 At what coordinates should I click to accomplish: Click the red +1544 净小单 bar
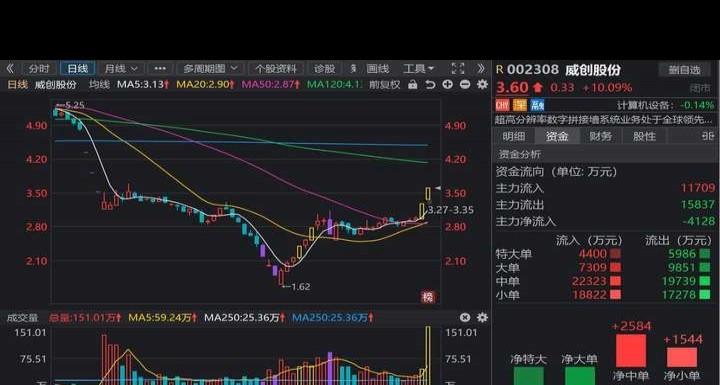tap(682, 357)
